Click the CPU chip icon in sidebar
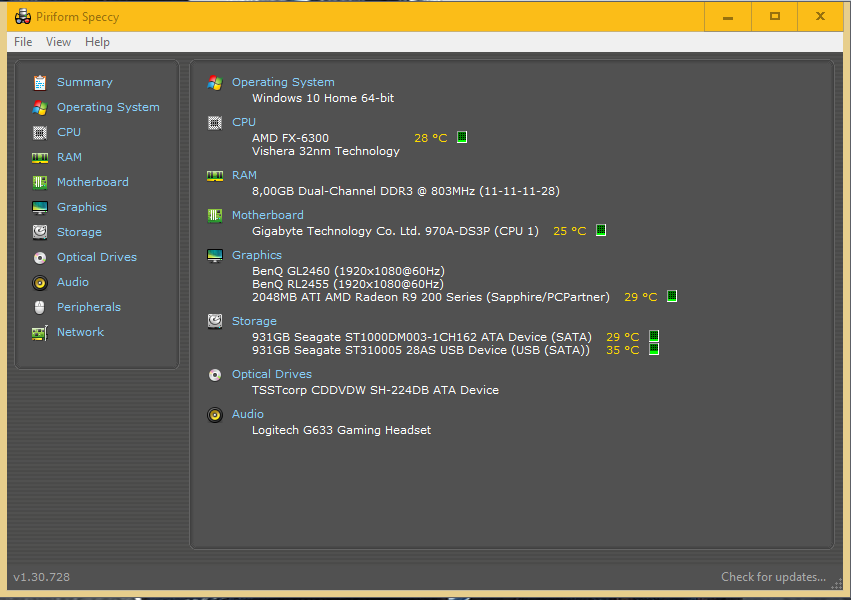 40,132
